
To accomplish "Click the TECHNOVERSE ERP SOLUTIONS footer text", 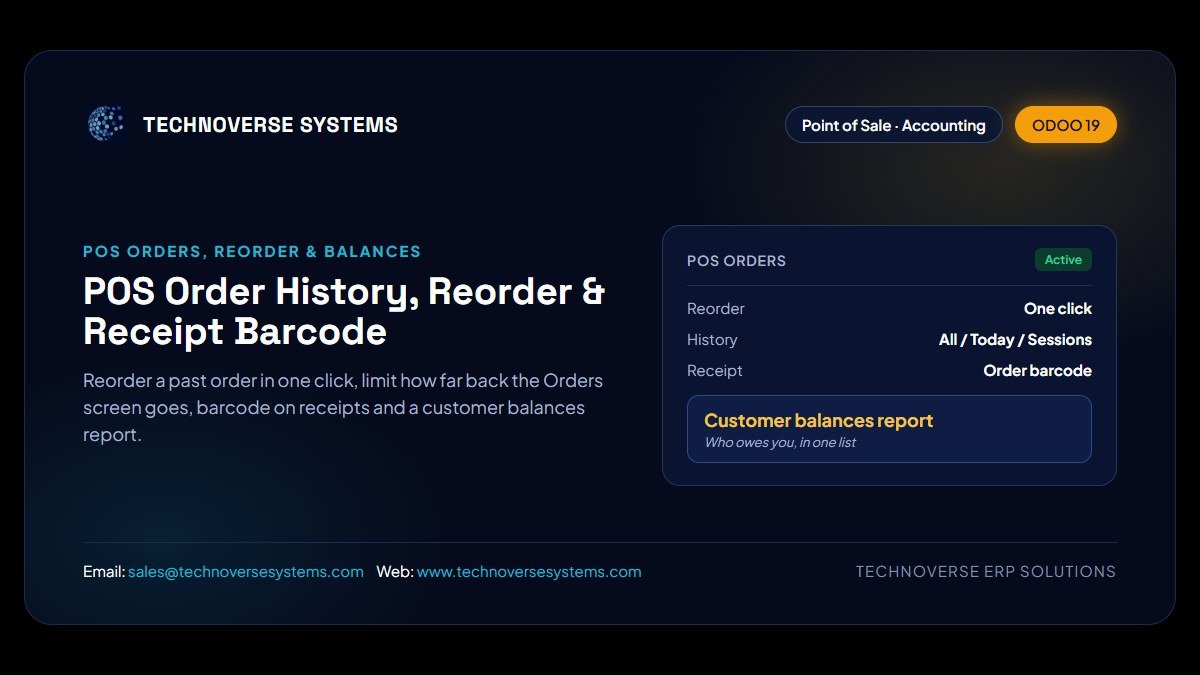I will tap(986, 572).
